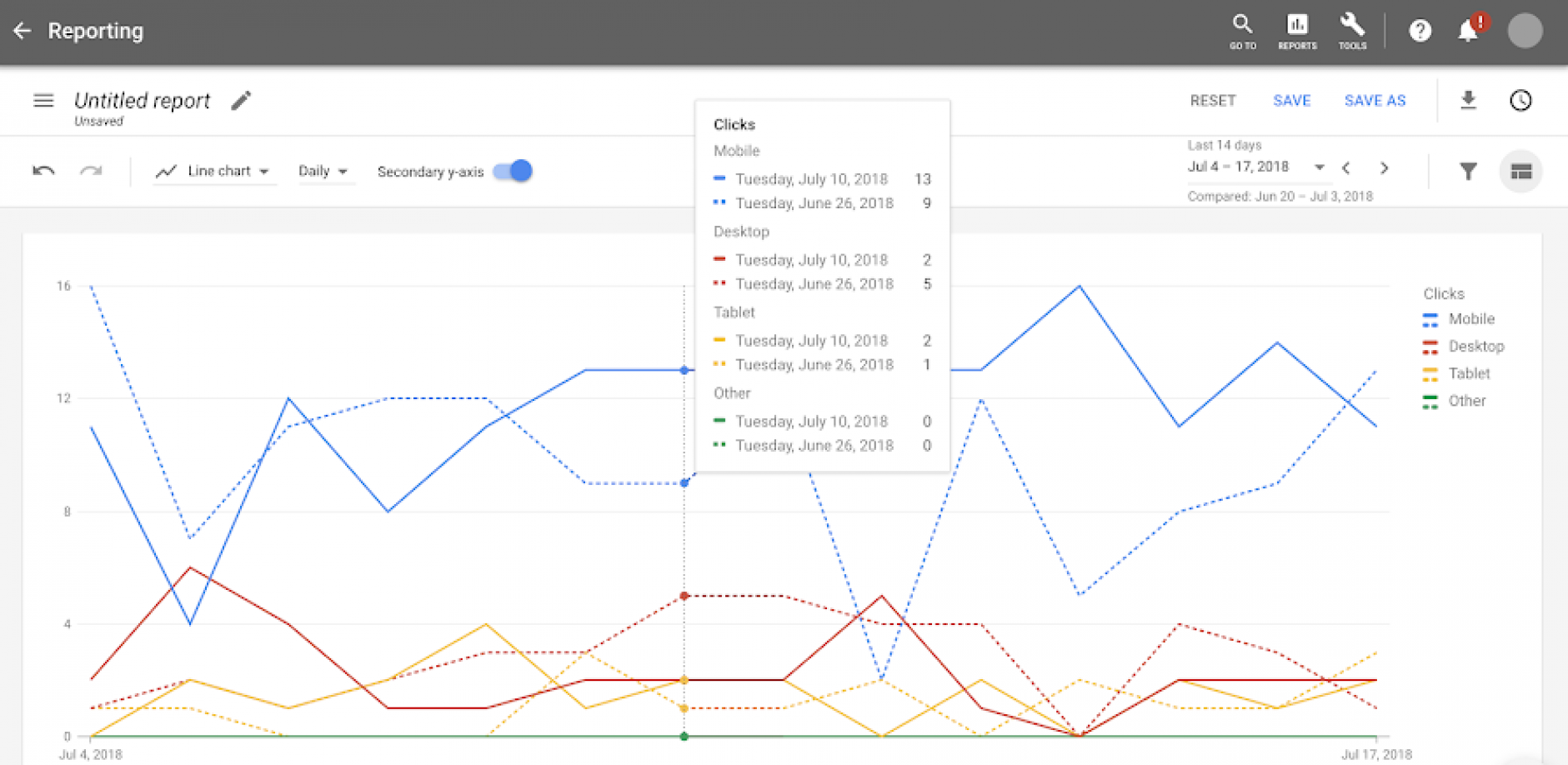Open the Go To search icon
1568x765 pixels.
[1242, 32]
